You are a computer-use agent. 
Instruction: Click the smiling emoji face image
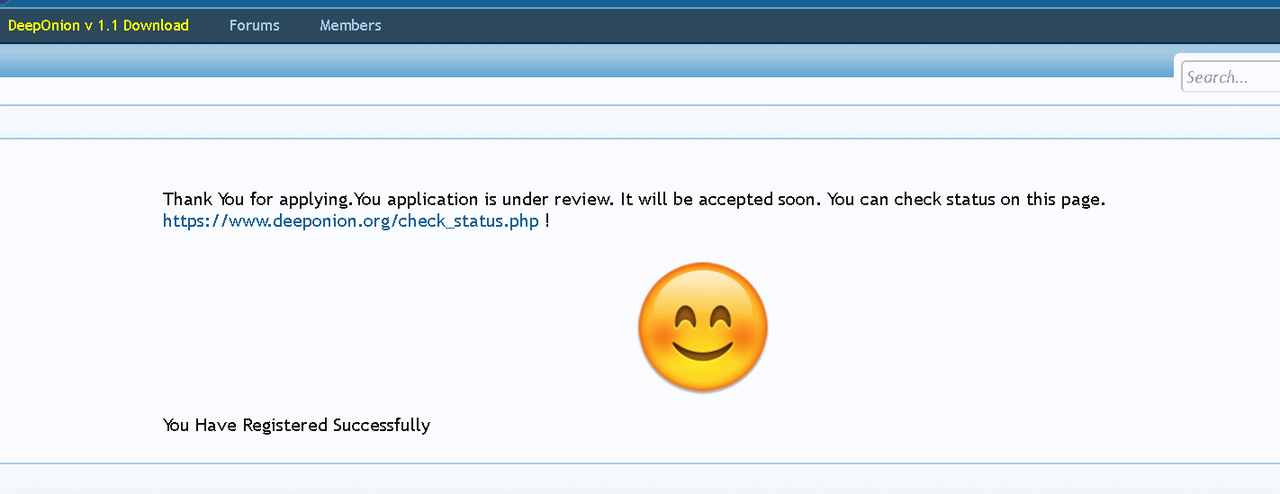[x=703, y=326]
